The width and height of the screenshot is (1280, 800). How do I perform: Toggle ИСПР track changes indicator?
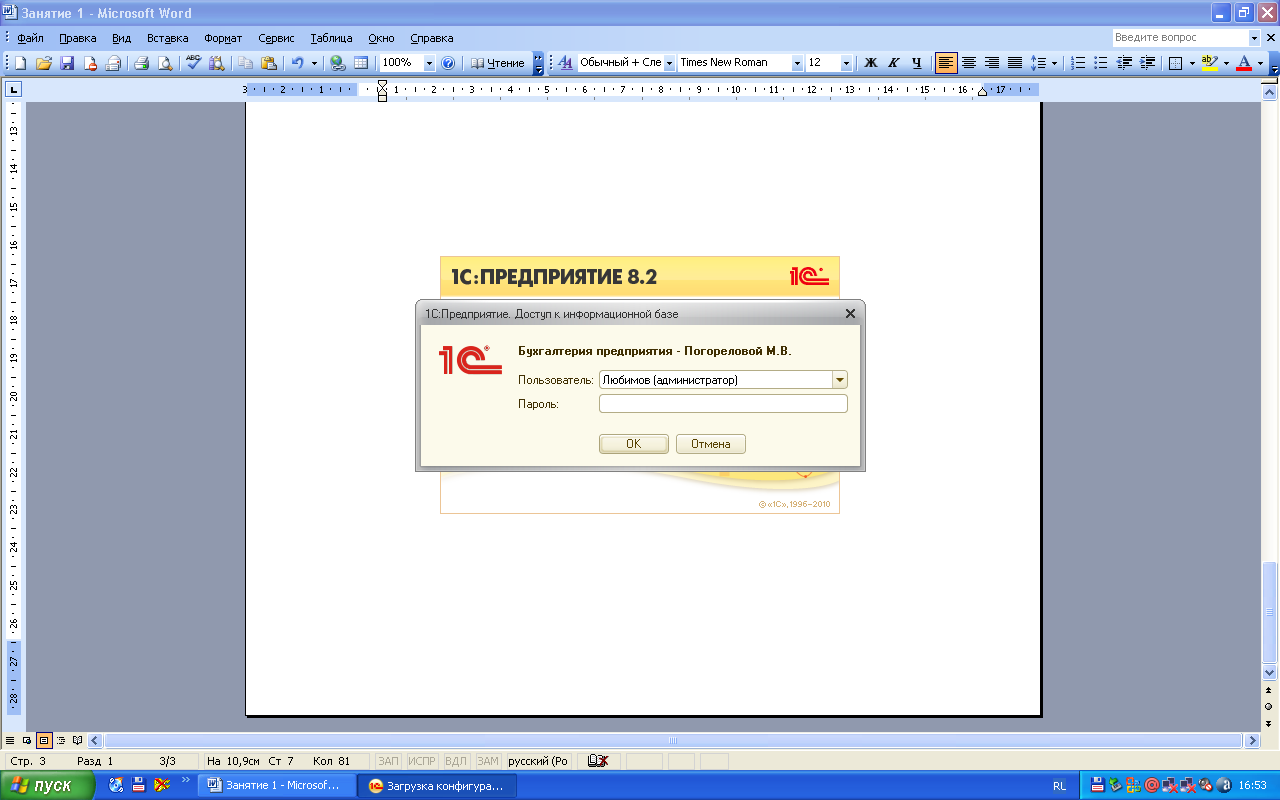(422, 761)
